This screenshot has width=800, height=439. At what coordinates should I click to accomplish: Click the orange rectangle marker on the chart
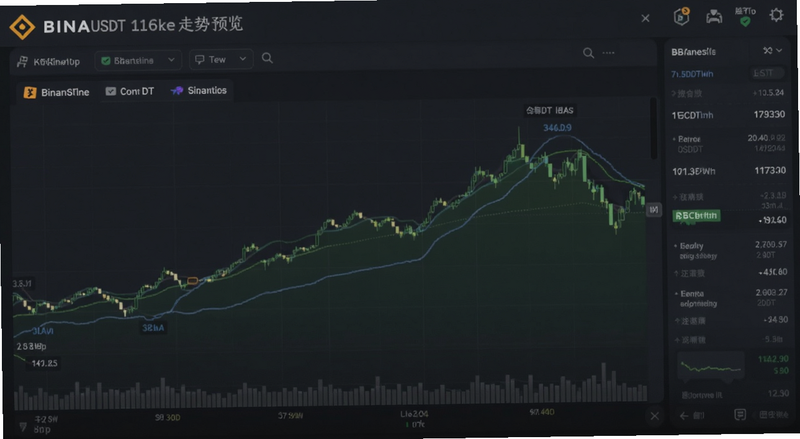click(x=192, y=281)
